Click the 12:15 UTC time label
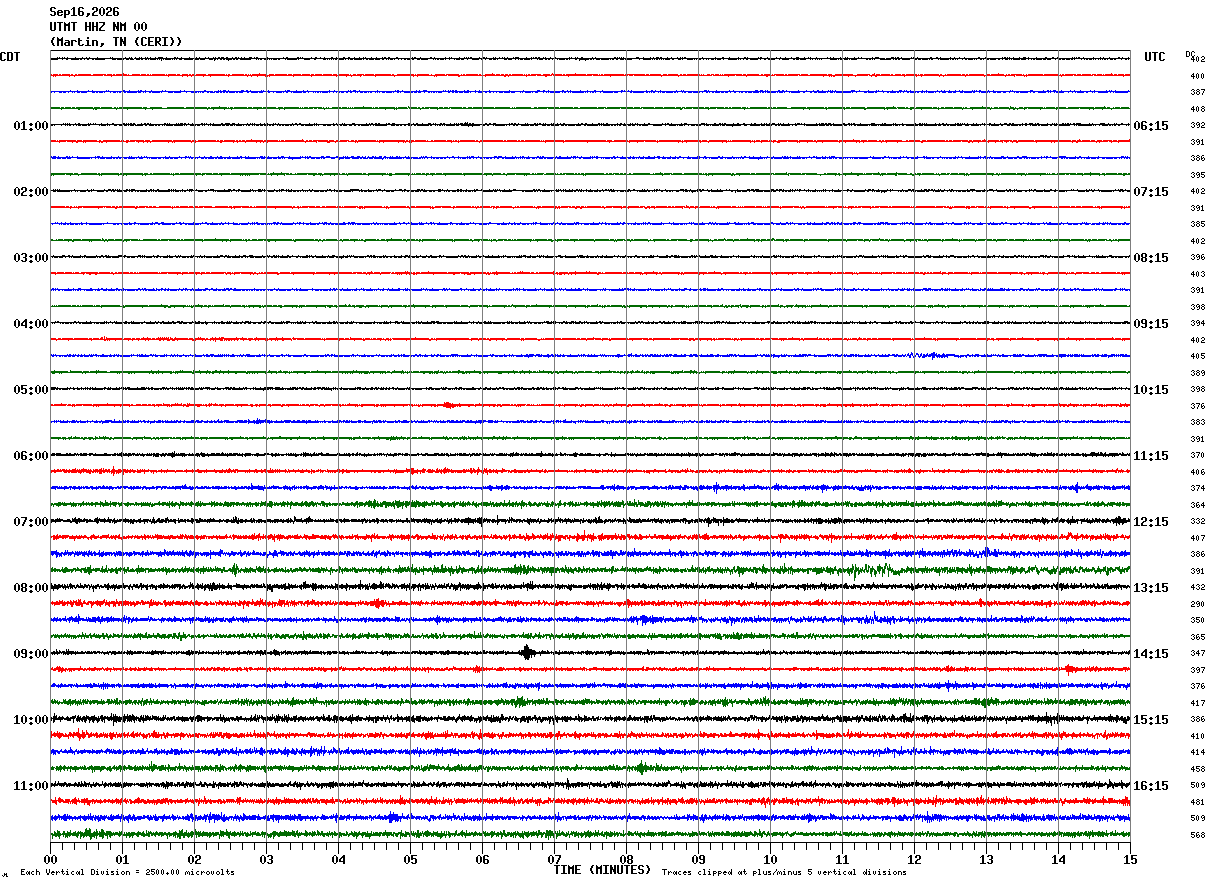 1151,522
